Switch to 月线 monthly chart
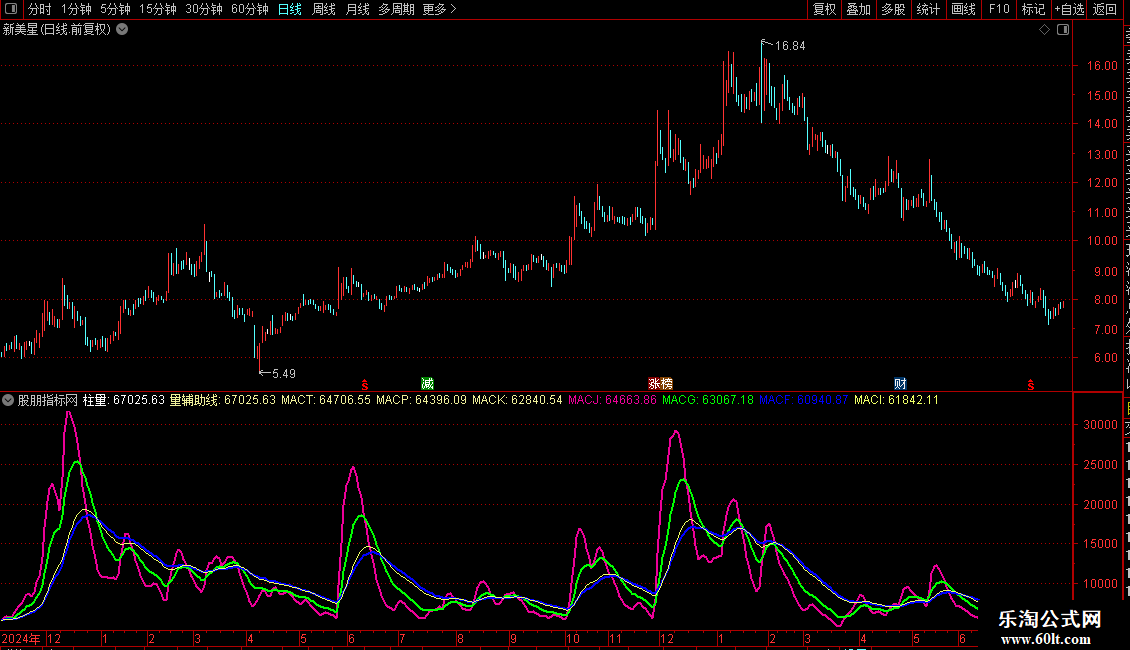Screen dimensions: 1130x650 [357, 9]
